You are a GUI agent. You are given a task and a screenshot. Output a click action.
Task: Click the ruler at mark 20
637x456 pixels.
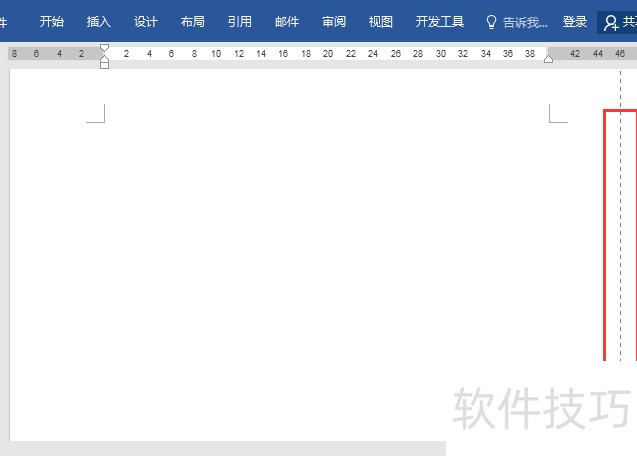[x=328, y=54]
